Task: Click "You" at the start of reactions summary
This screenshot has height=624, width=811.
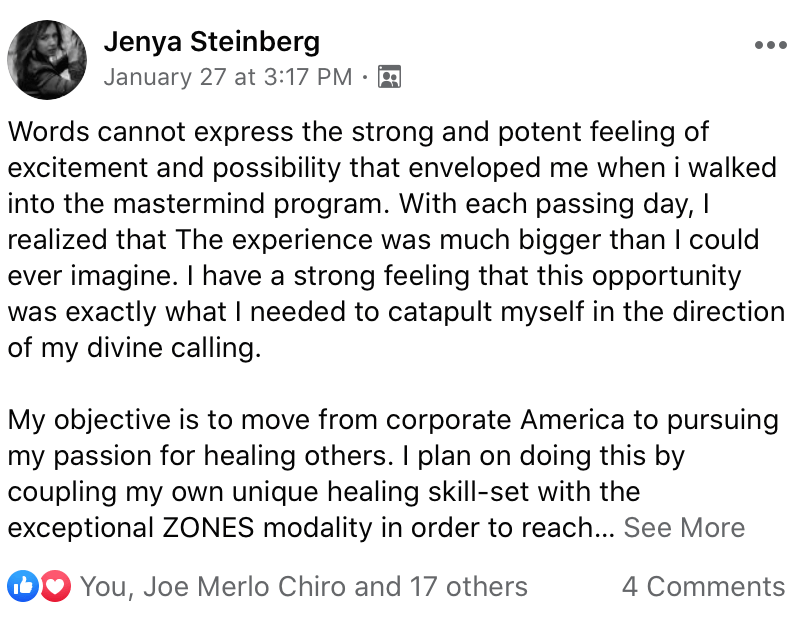Action: tap(101, 587)
